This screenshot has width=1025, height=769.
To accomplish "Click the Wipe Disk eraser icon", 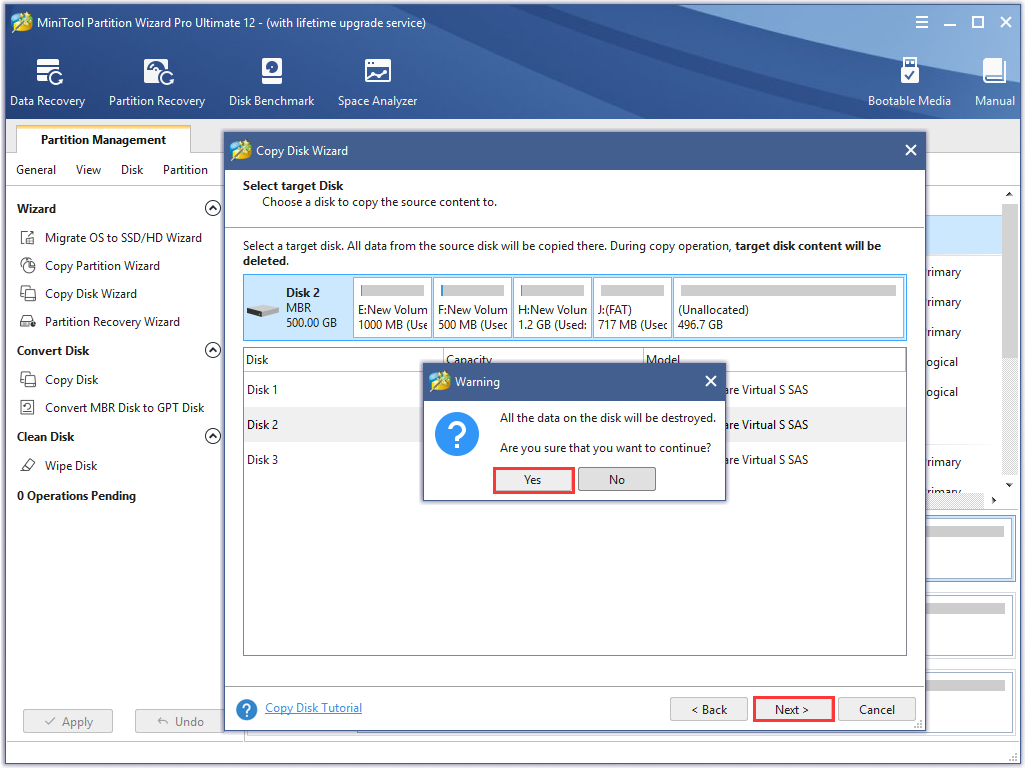I will click(x=27, y=466).
